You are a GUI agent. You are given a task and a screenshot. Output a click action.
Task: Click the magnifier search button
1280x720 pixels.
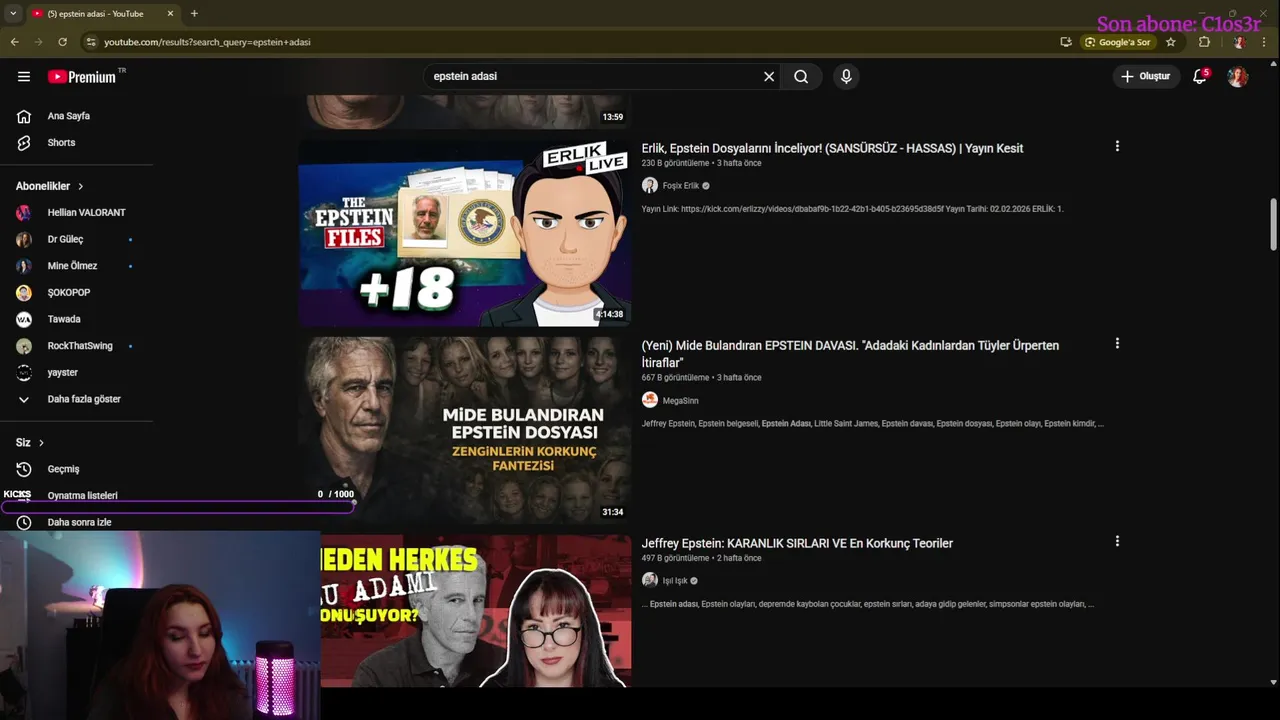coord(801,77)
